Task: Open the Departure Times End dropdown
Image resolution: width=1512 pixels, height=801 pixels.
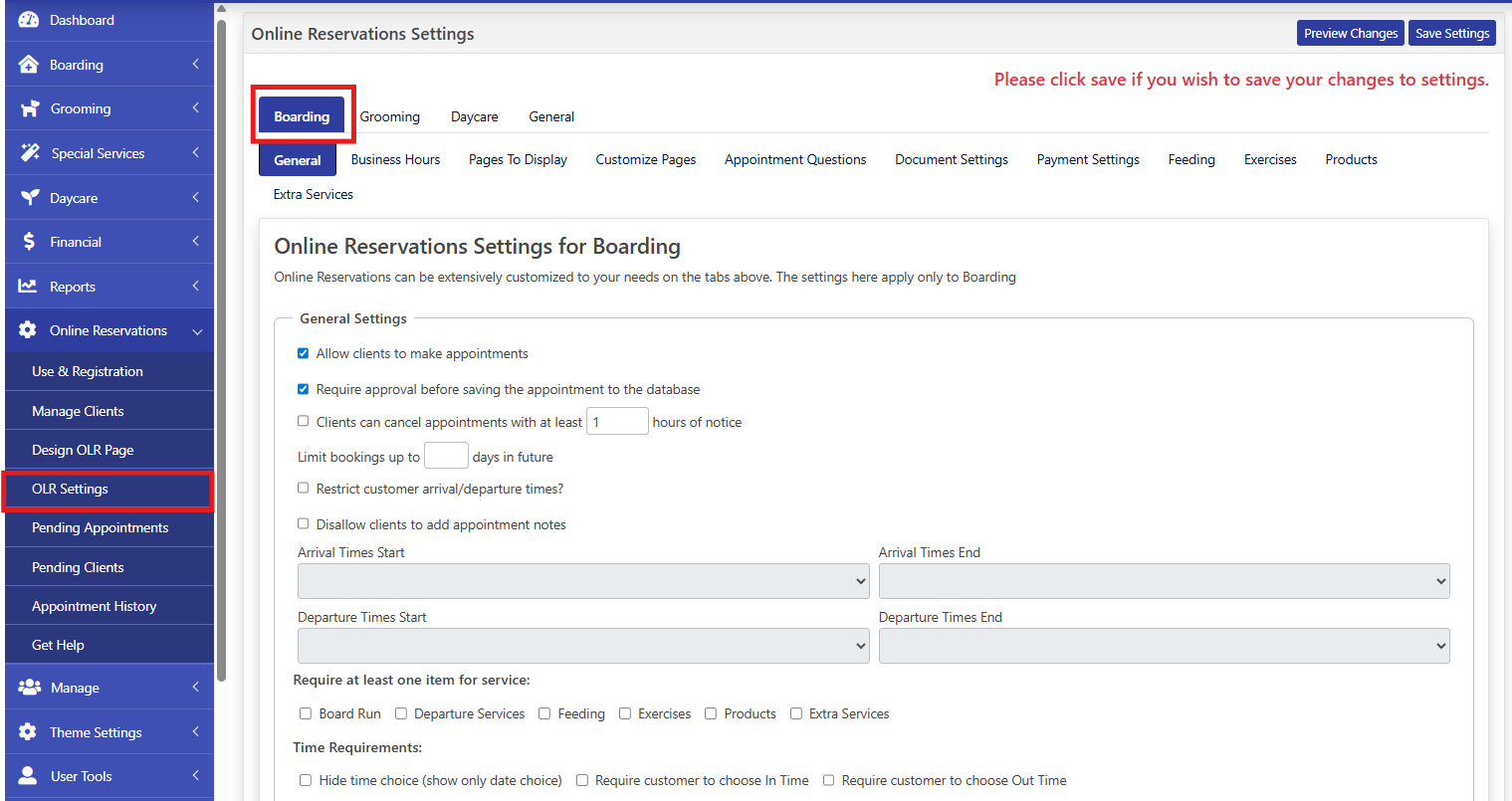Action: pos(1163,646)
